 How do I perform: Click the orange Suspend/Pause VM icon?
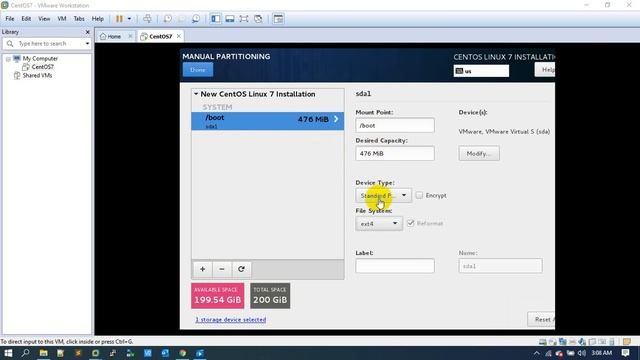coord(119,19)
